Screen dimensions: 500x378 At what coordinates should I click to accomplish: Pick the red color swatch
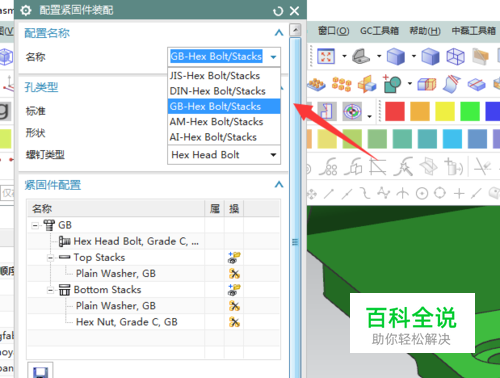(x=395, y=111)
